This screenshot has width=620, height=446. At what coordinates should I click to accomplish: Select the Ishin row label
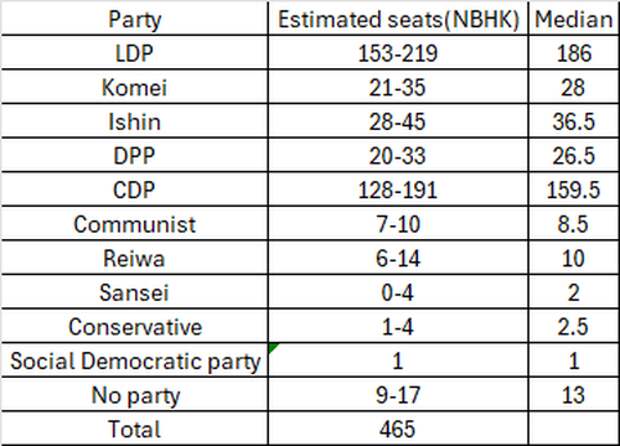coord(134,121)
